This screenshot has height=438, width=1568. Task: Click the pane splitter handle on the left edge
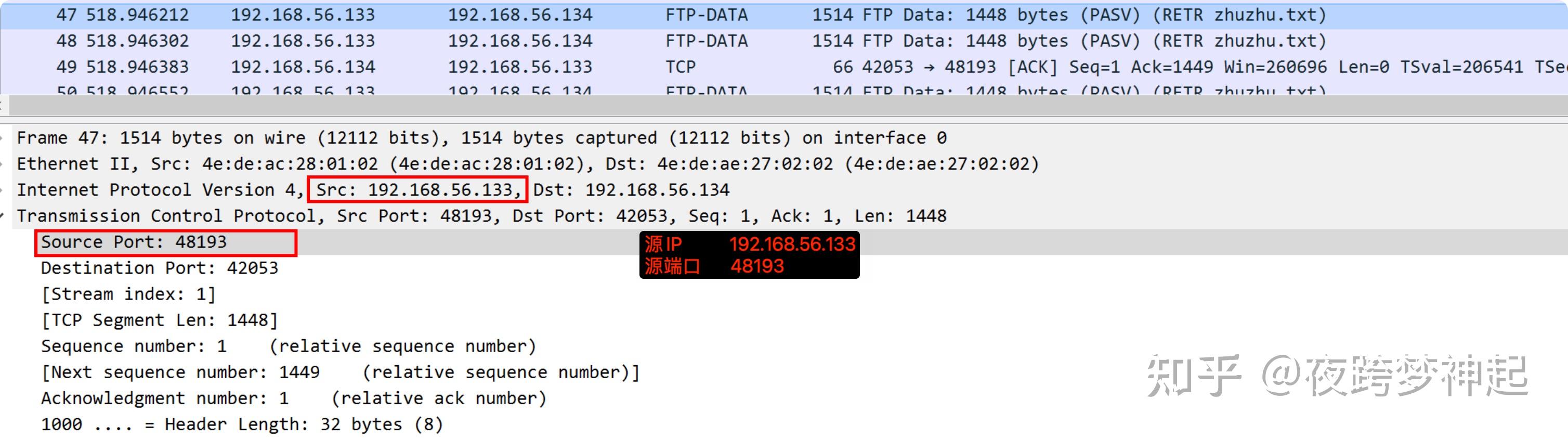pyautogui.click(x=3, y=105)
